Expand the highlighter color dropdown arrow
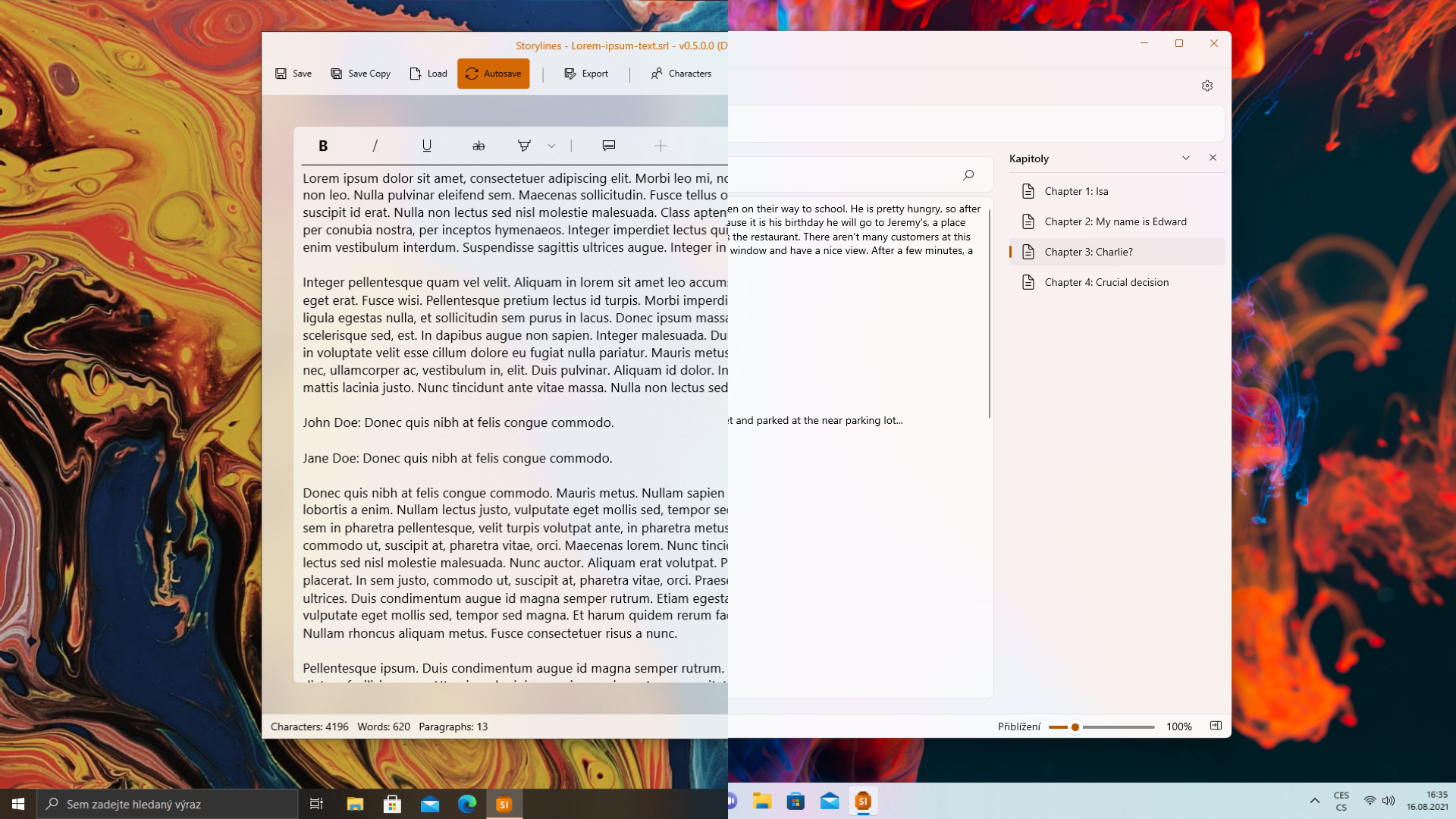1456x819 pixels. 551,146
